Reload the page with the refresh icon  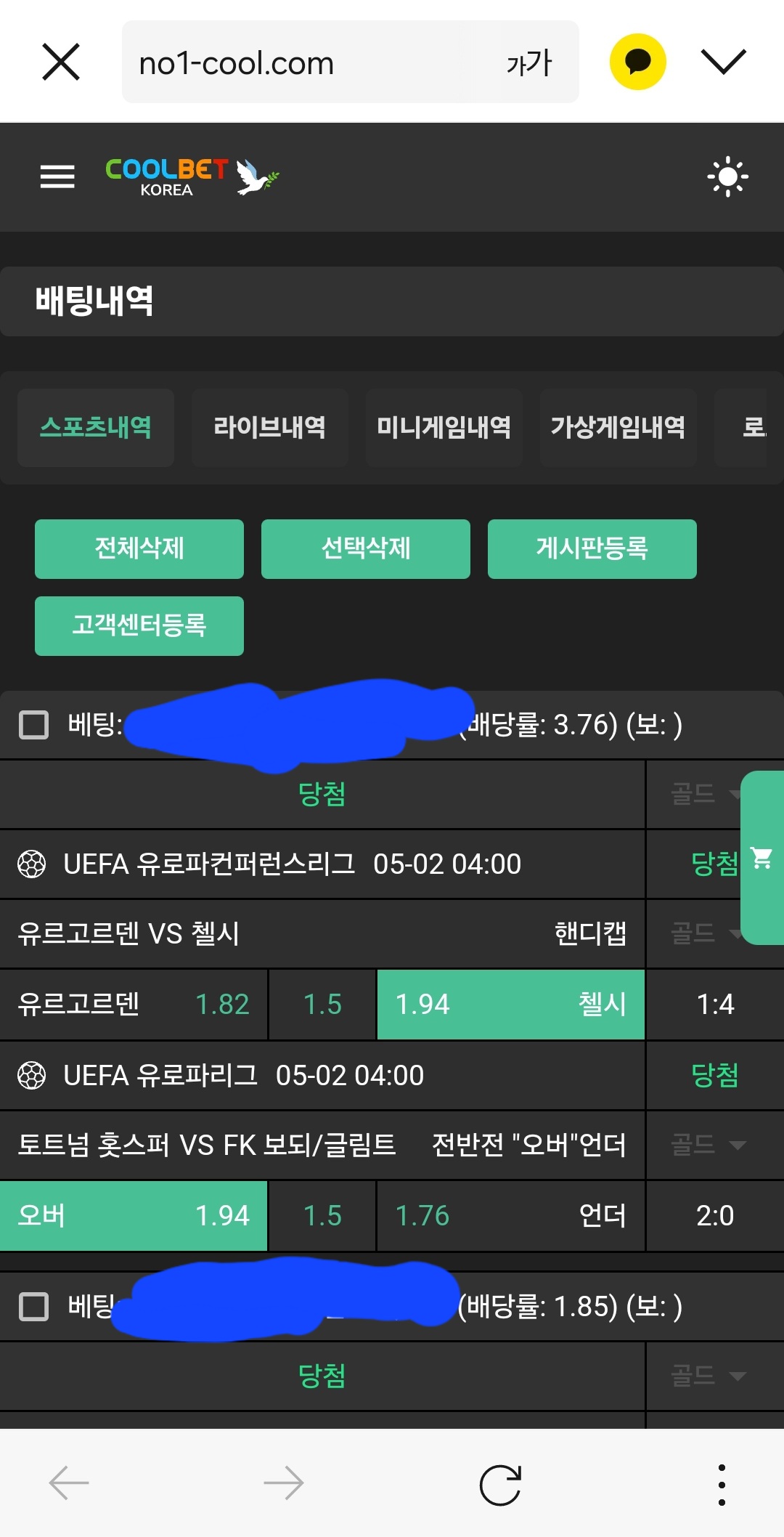pos(500,1484)
